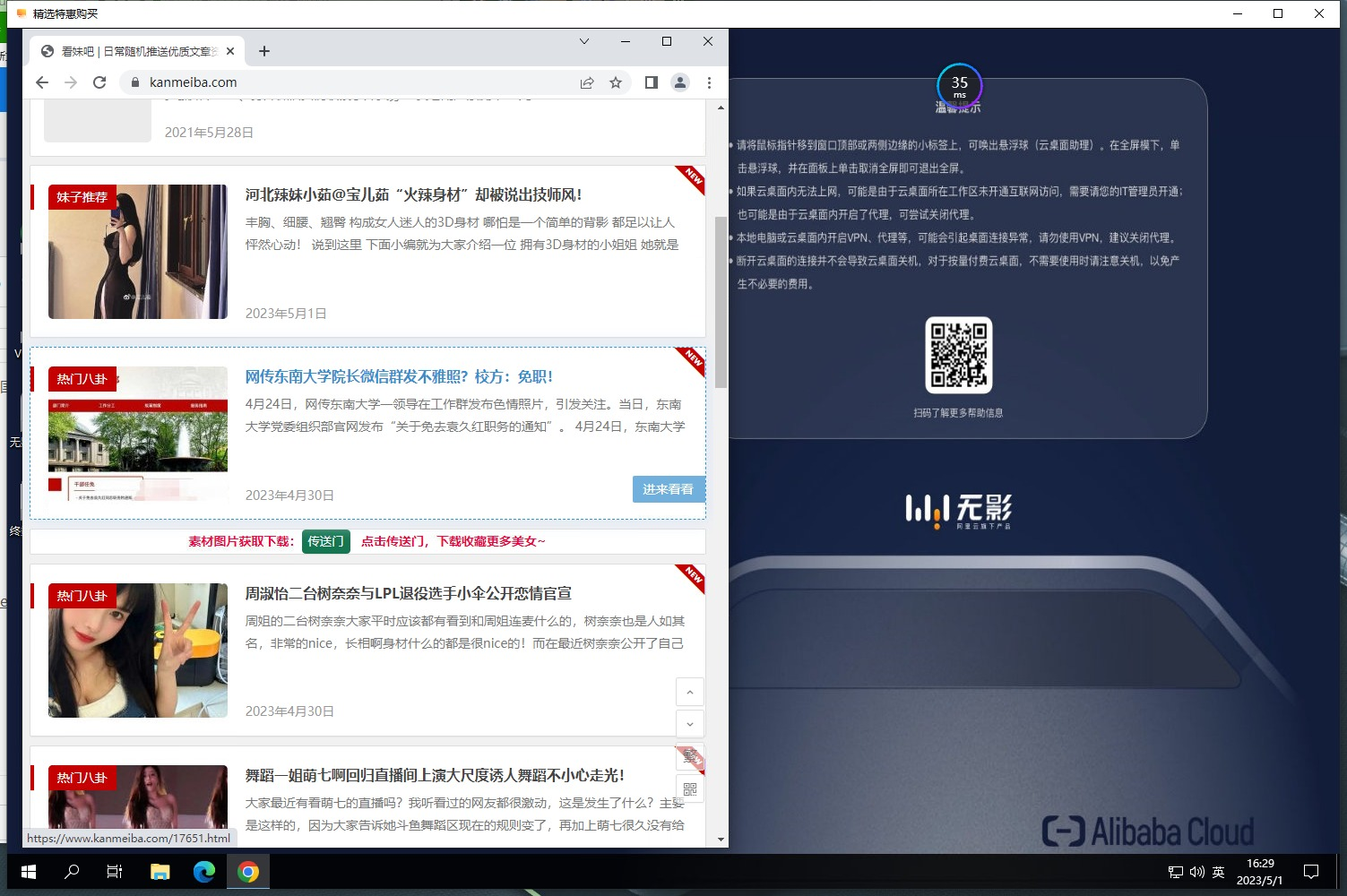The width and height of the screenshot is (1347, 896).
Task: Click the 进来看看 button
Action: point(668,489)
